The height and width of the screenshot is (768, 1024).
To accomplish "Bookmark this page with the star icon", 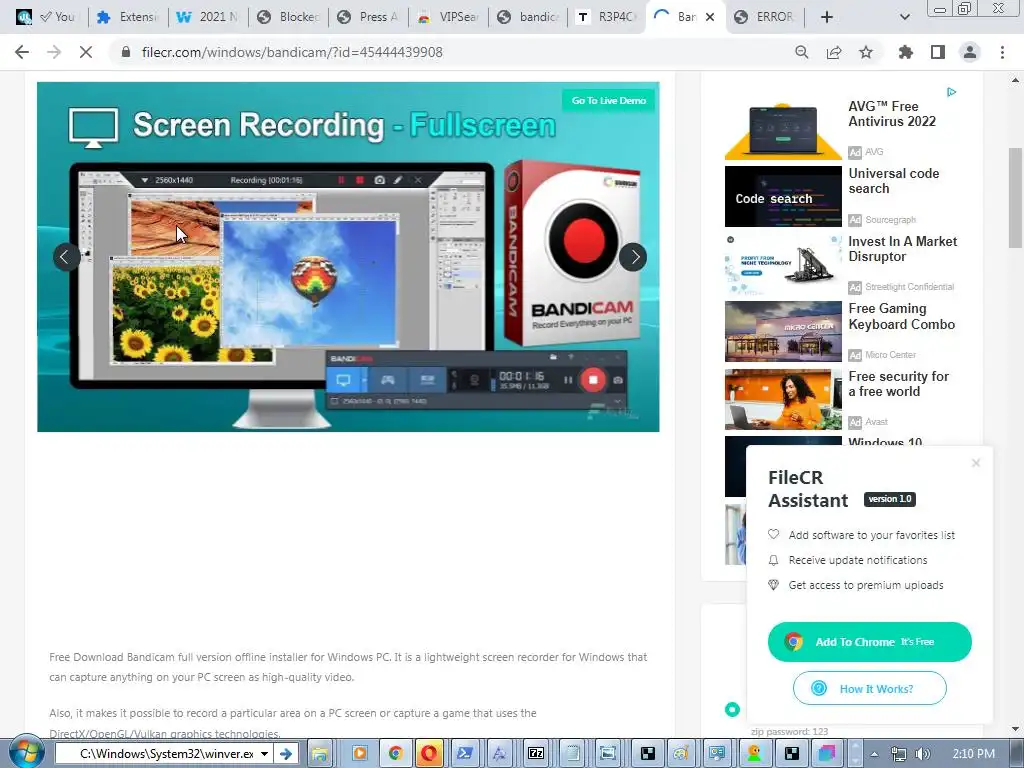I will point(866,52).
